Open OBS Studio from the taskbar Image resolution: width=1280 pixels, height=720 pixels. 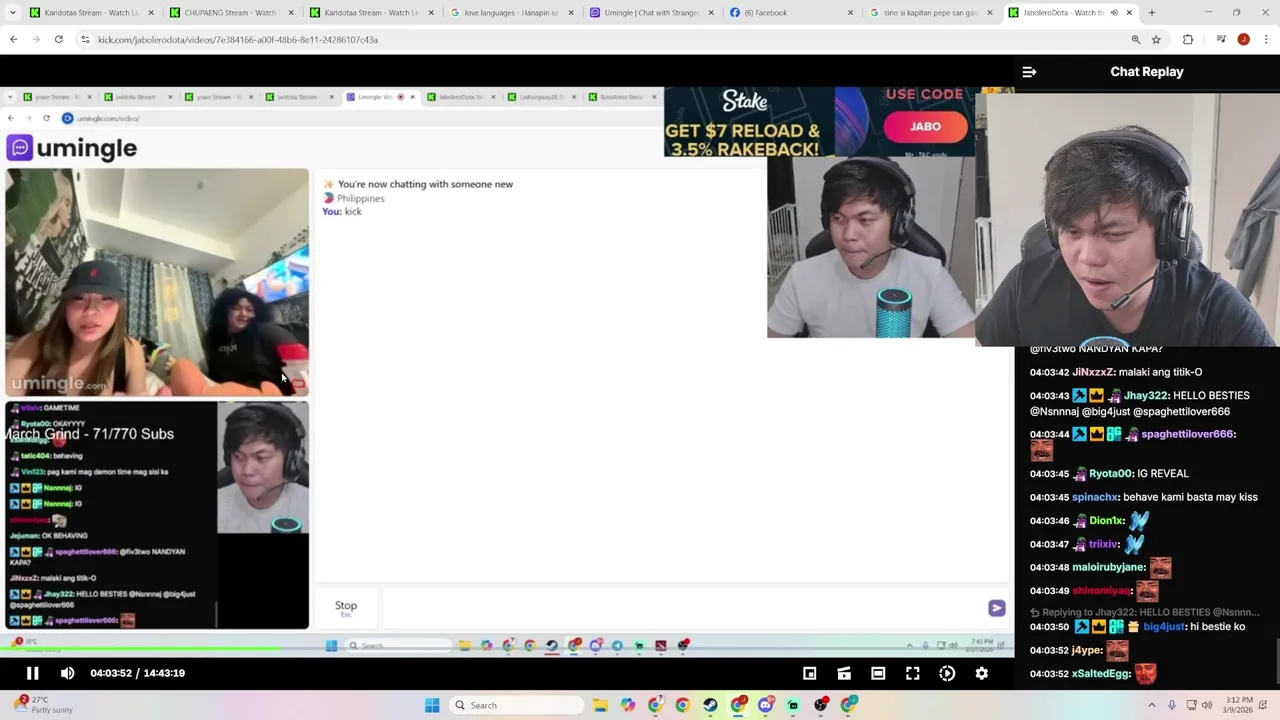[820, 705]
